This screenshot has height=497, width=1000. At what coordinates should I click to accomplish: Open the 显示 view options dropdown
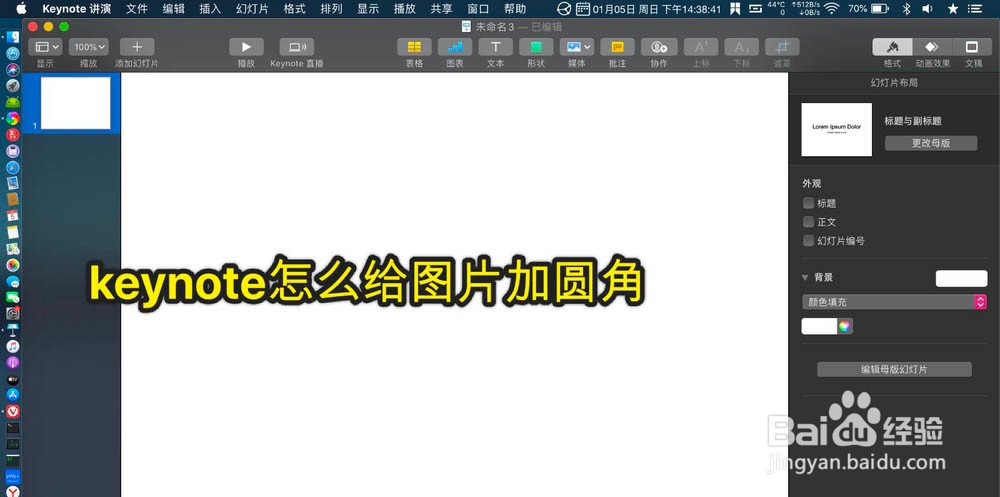tap(45, 47)
